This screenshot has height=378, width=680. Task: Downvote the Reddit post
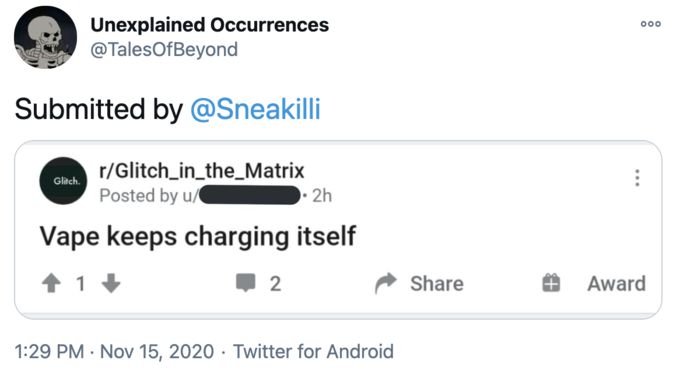(x=111, y=284)
